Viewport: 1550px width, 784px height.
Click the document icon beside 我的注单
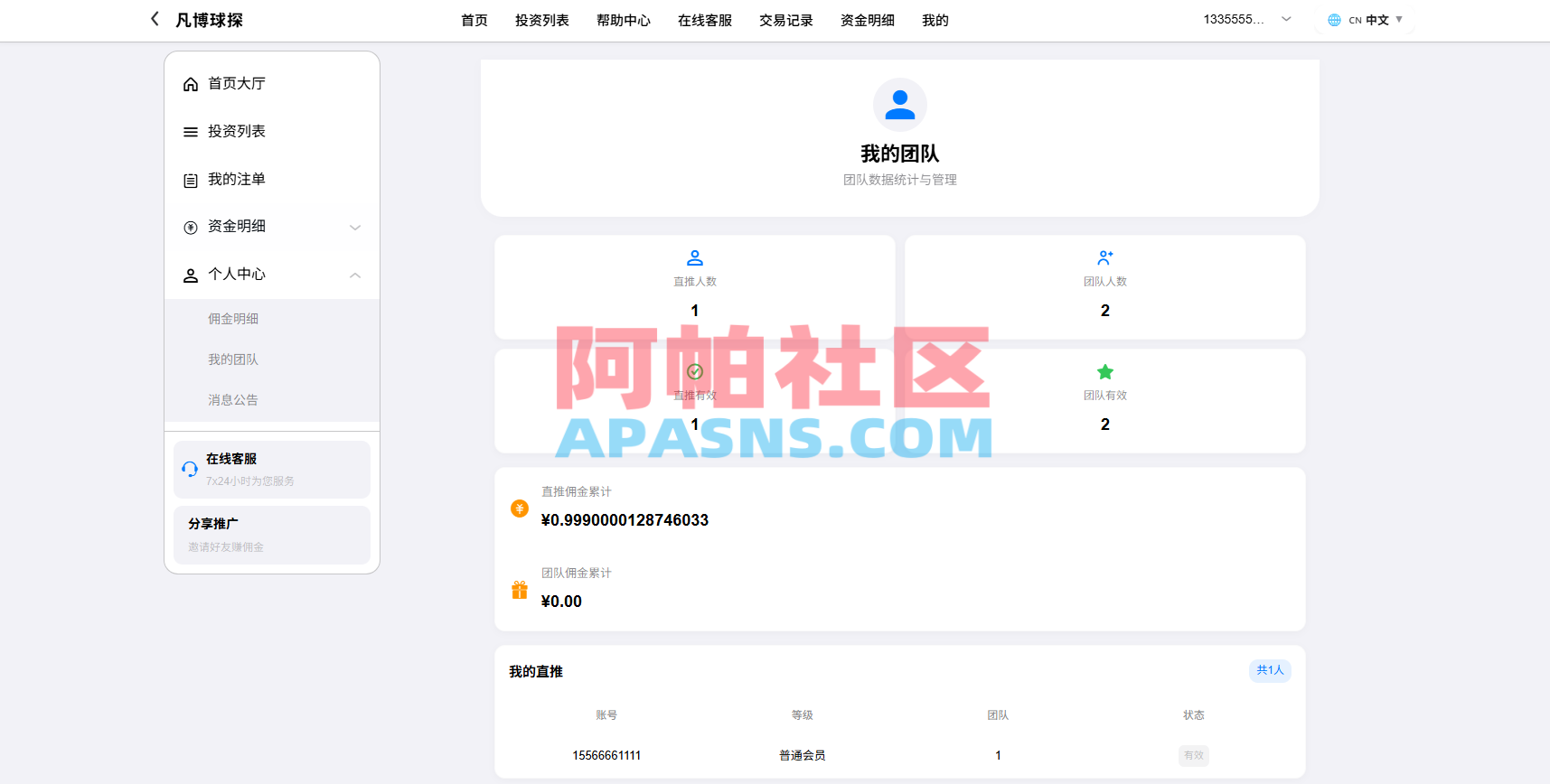tap(191, 181)
